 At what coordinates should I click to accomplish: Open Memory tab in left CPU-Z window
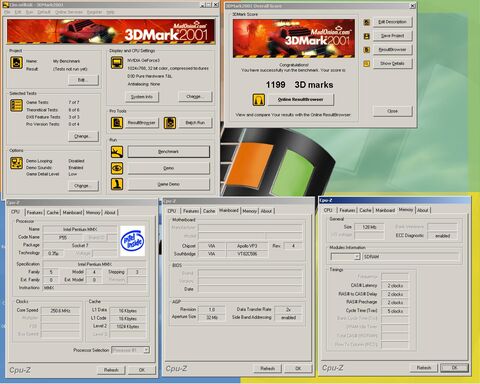pos(93,212)
